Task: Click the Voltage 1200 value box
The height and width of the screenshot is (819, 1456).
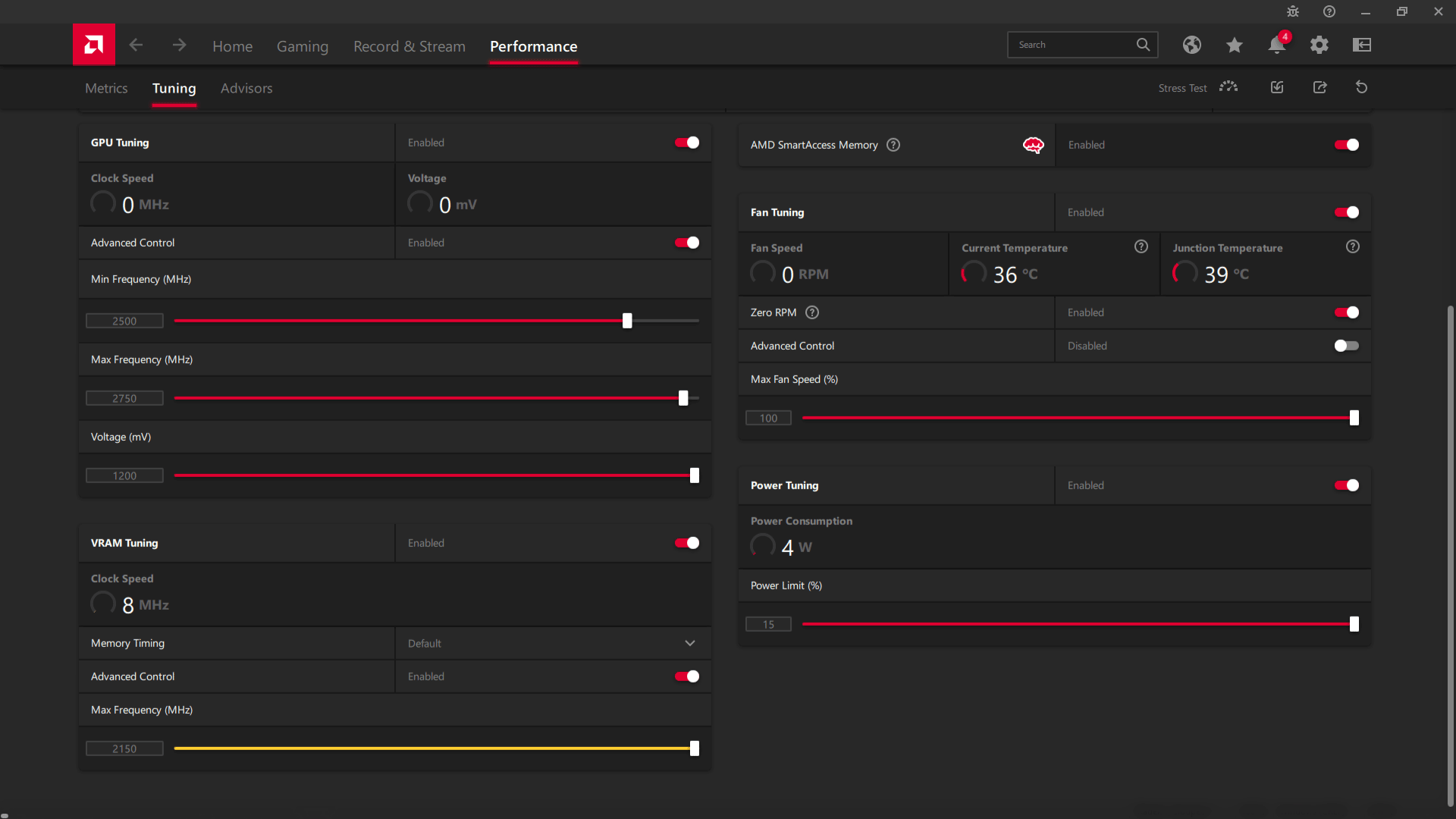Action: coord(124,475)
